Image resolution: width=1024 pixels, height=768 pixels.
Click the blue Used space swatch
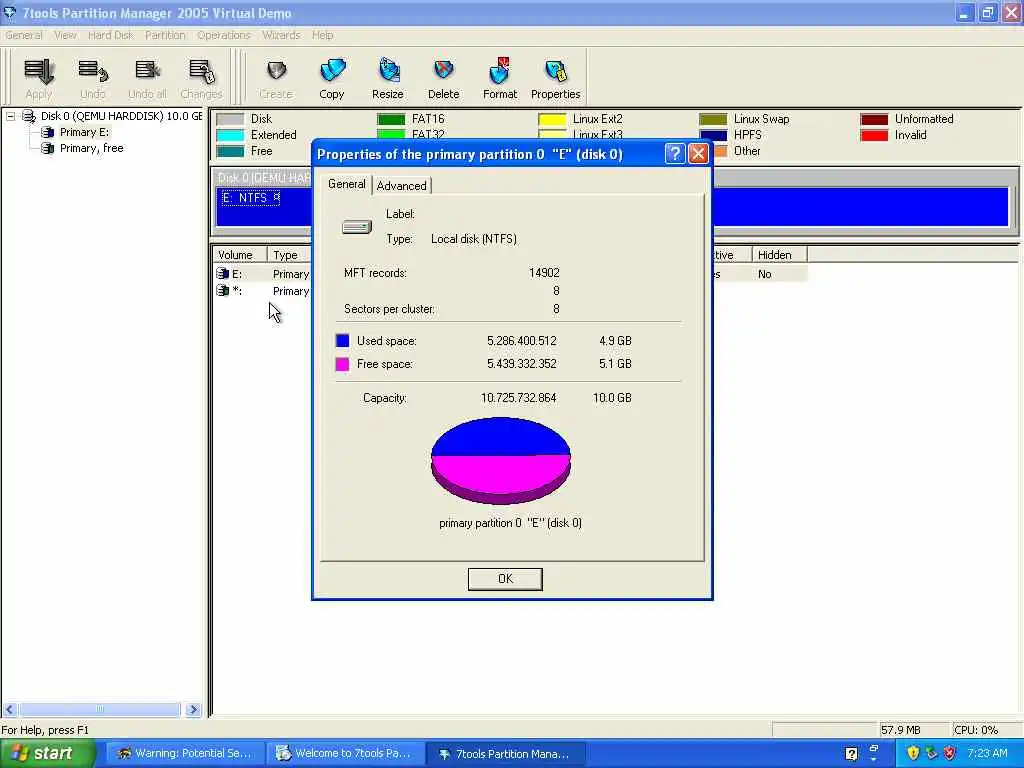[x=342, y=340]
